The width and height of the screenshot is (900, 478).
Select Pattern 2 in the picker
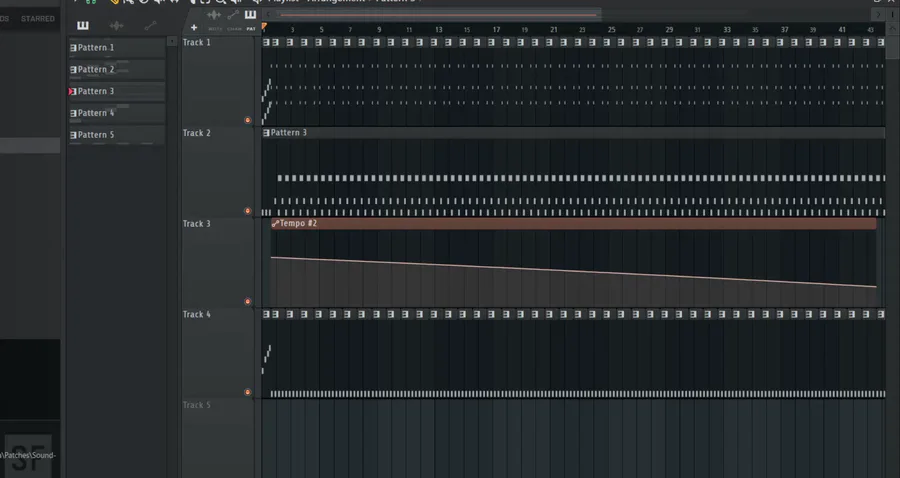pos(117,69)
